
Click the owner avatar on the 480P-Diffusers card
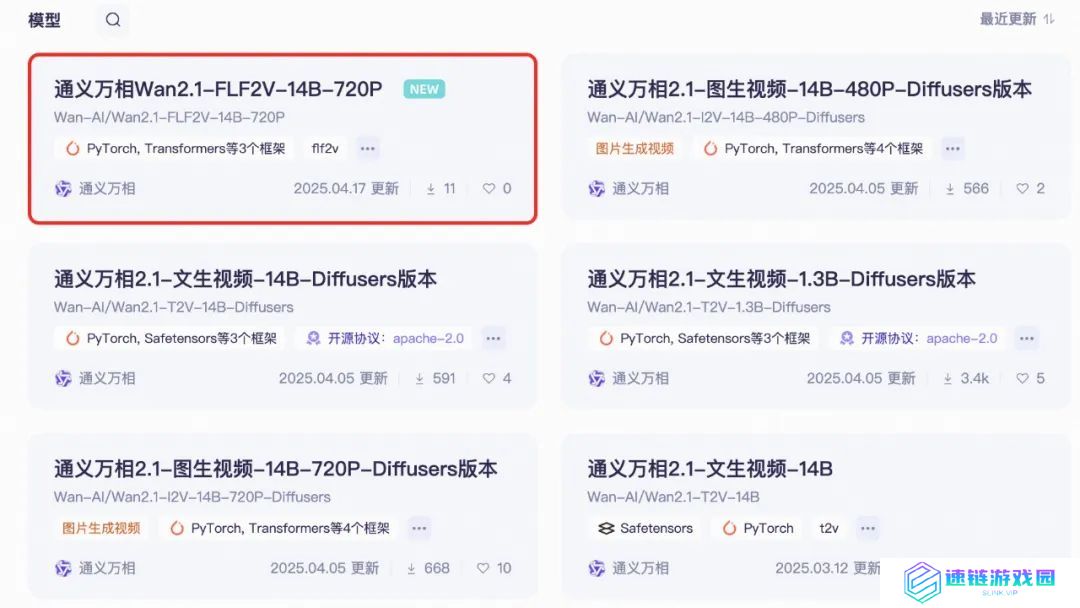pos(596,189)
